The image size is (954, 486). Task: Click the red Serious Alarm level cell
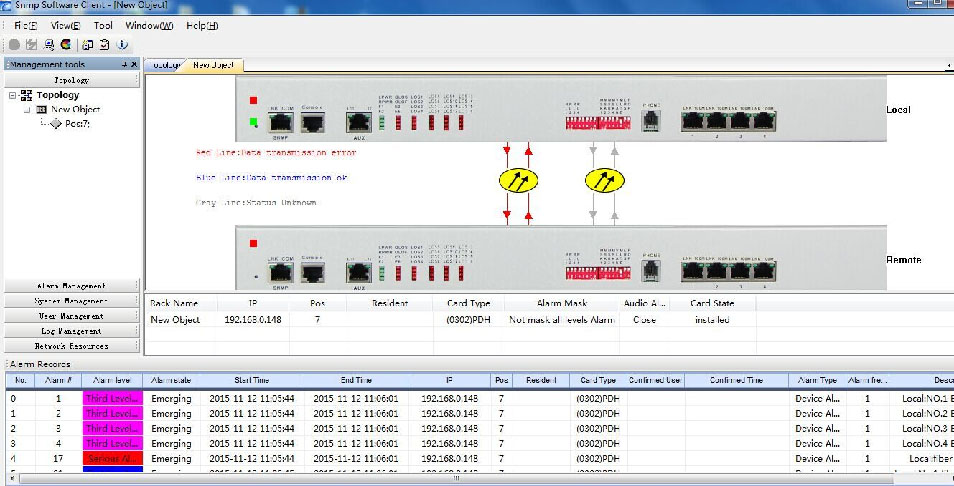[113, 459]
